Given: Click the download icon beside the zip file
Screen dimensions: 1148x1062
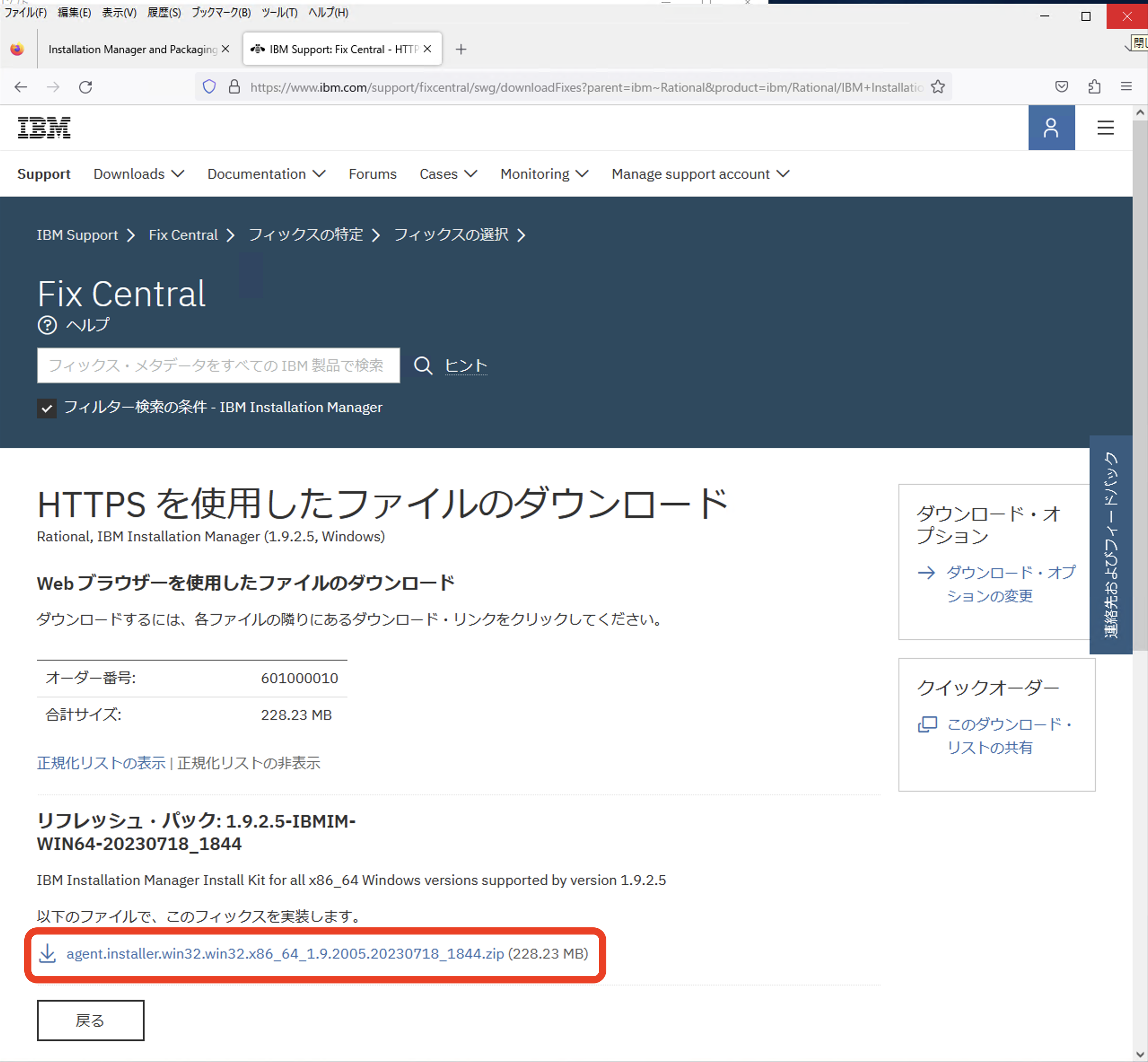Looking at the screenshot, I should [48, 953].
